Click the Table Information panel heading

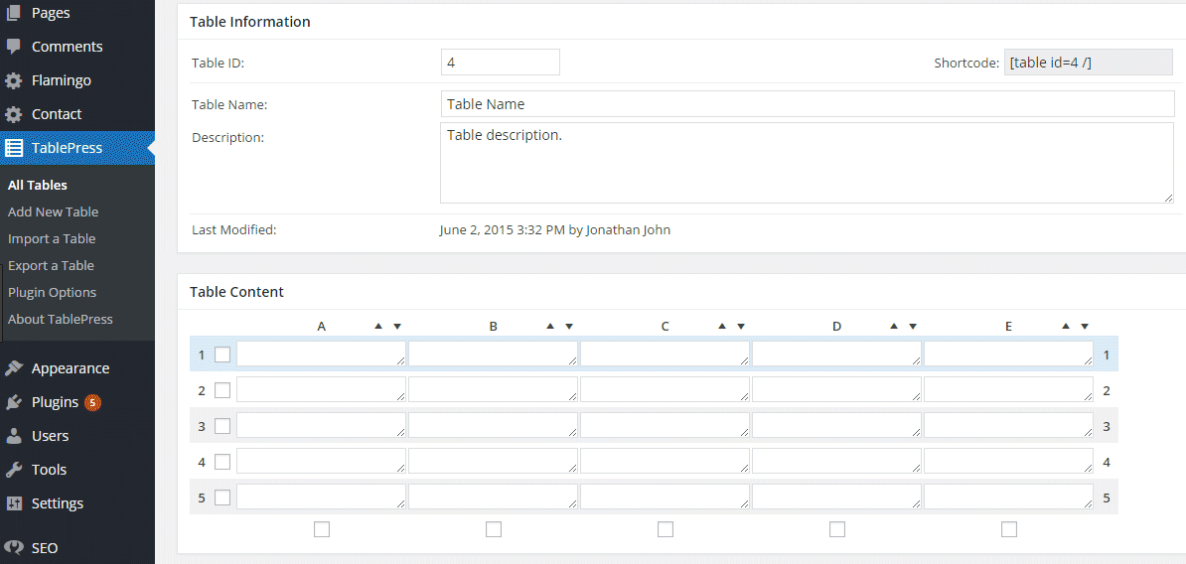[250, 22]
